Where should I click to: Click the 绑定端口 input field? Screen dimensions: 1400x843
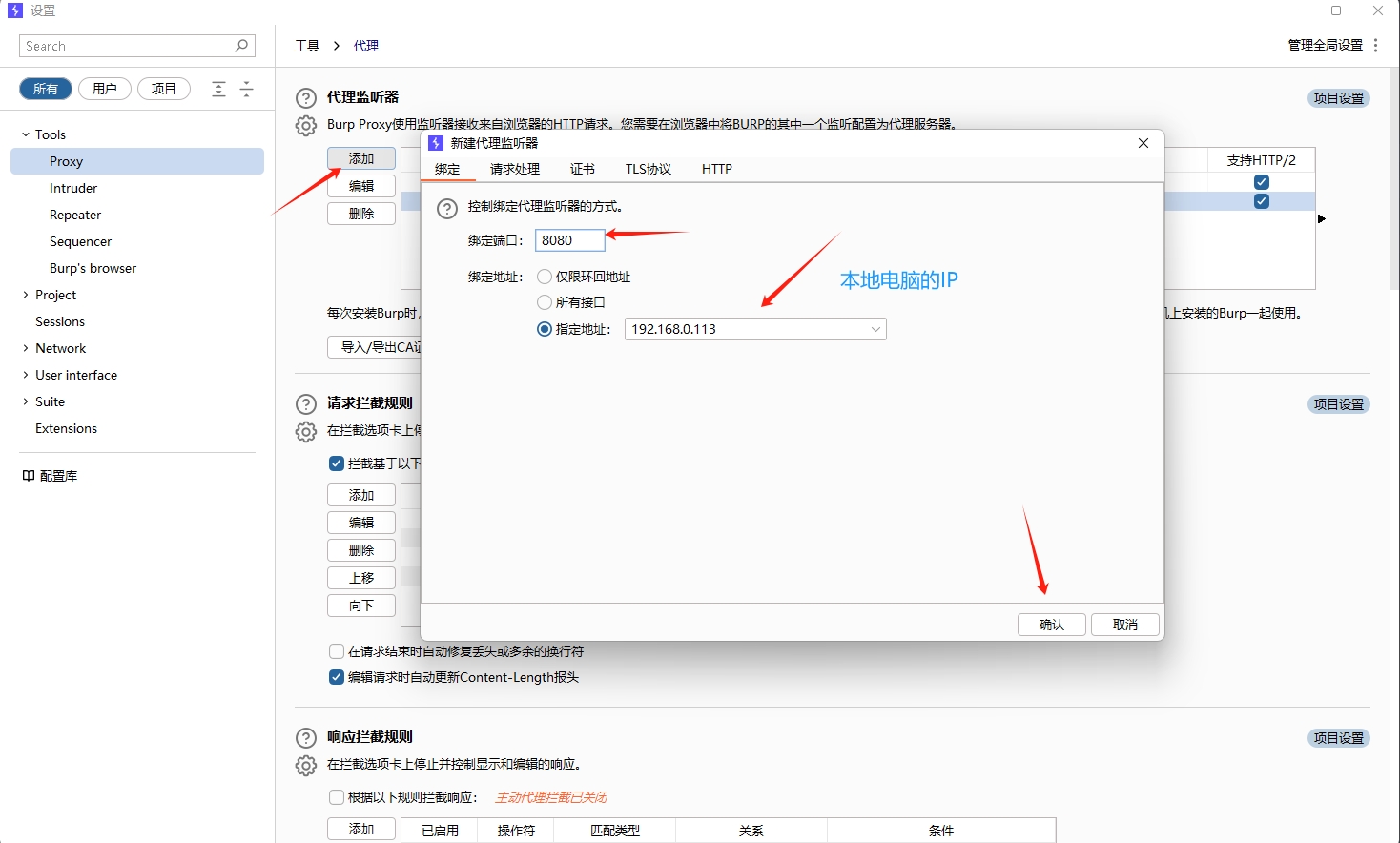[569, 240]
